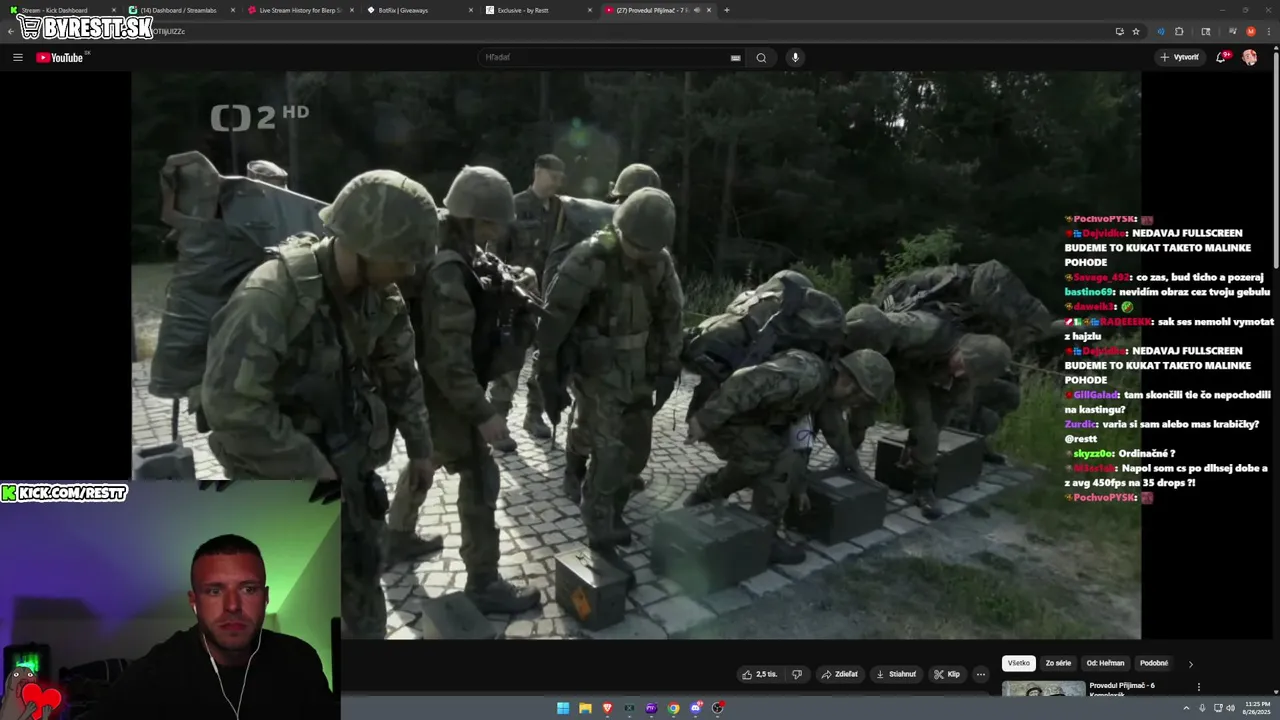Image resolution: width=1280 pixels, height=720 pixels.
Task: Open Provedul Přijímač - 6 thumbnail
Action: coord(1043,690)
